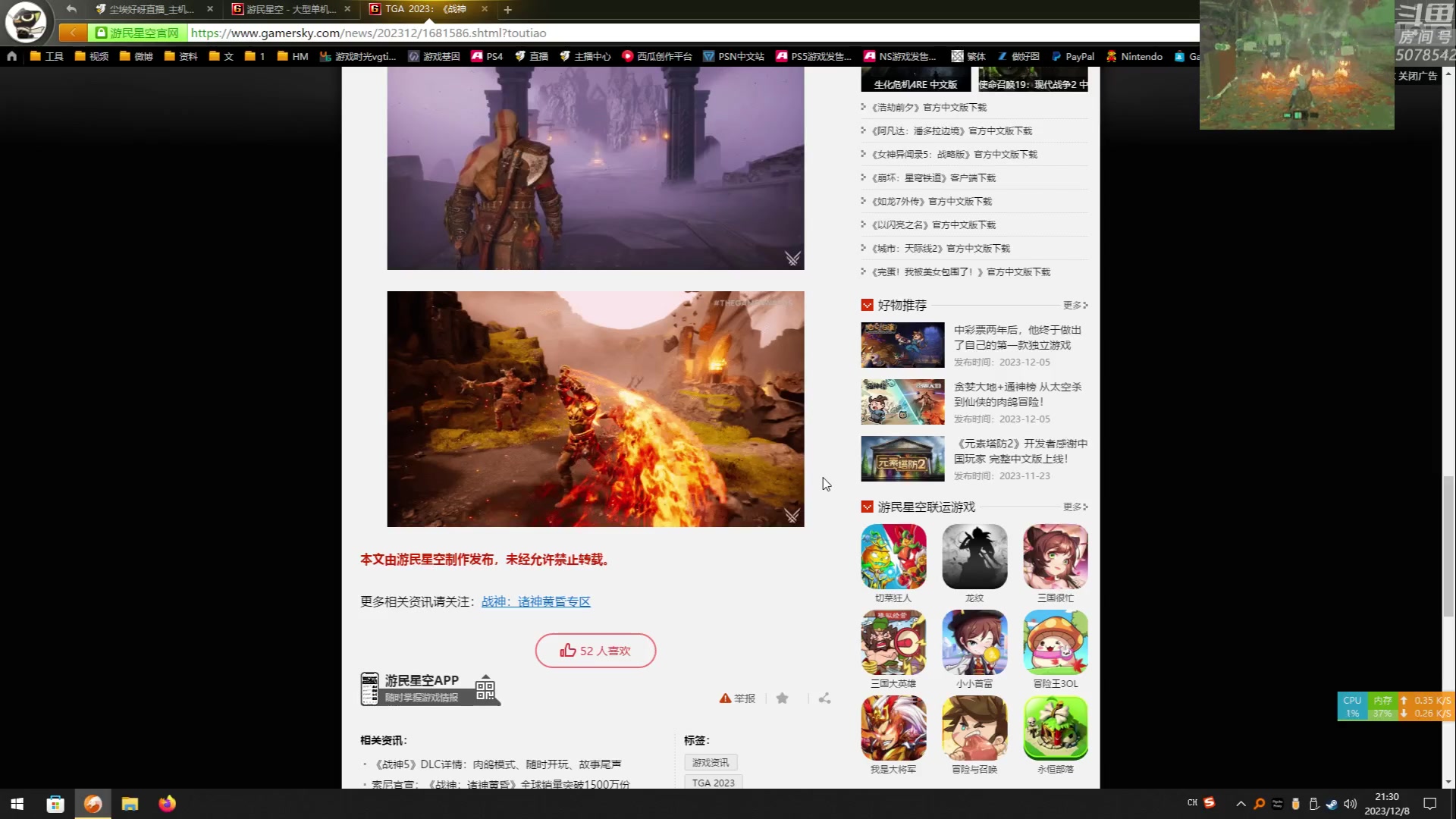Open the bookmark folder named 1
The height and width of the screenshot is (819, 1456).
[x=255, y=56]
